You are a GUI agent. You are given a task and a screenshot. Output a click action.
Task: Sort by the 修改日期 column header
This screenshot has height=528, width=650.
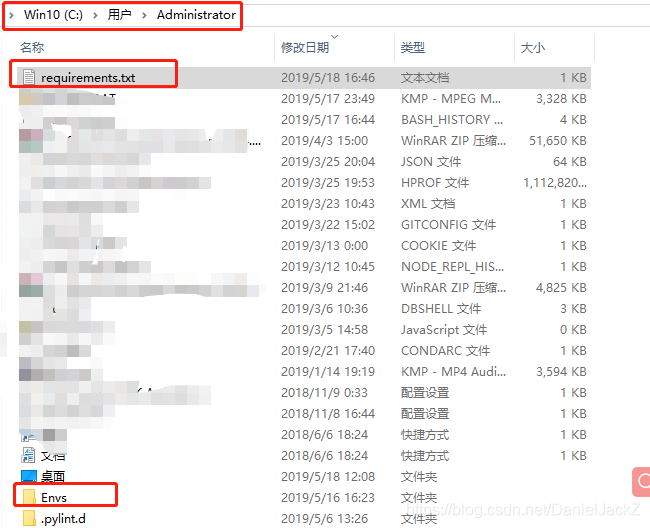(305, 47)
